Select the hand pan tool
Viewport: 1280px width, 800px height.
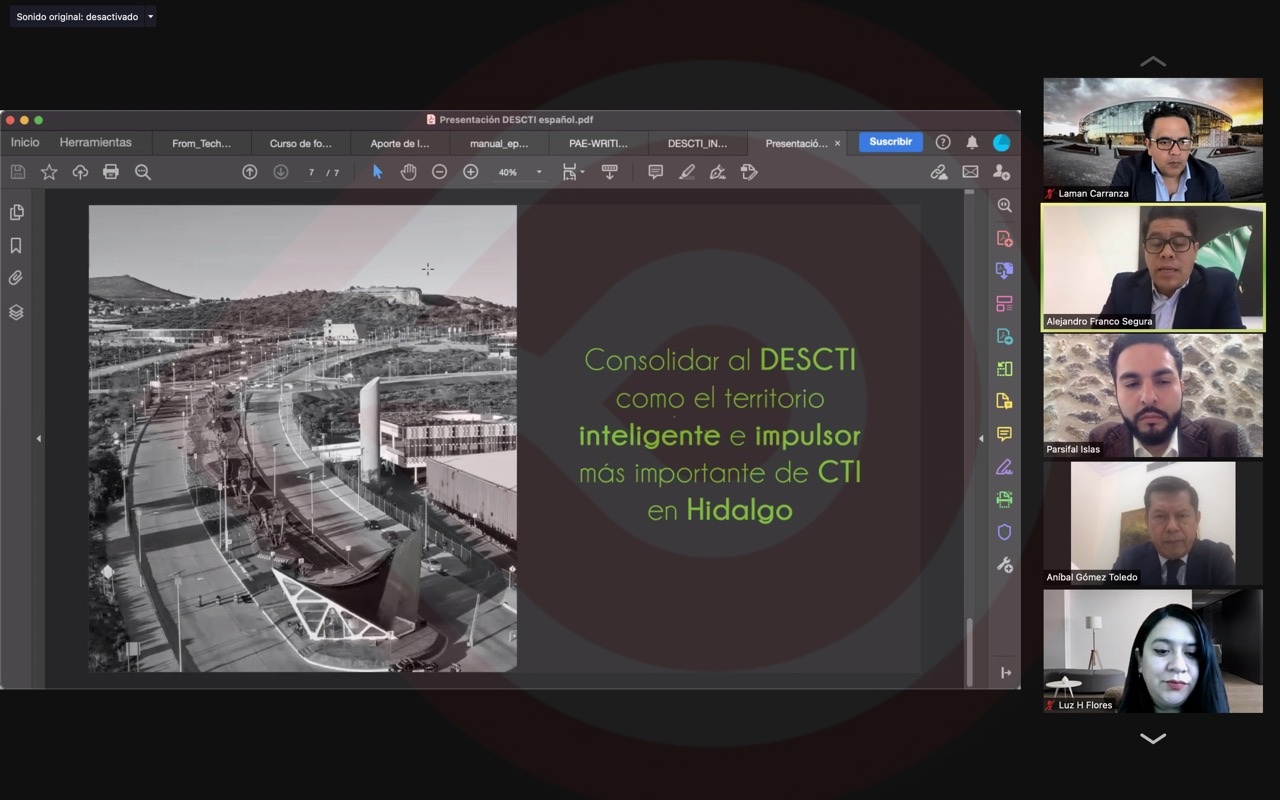408,172
